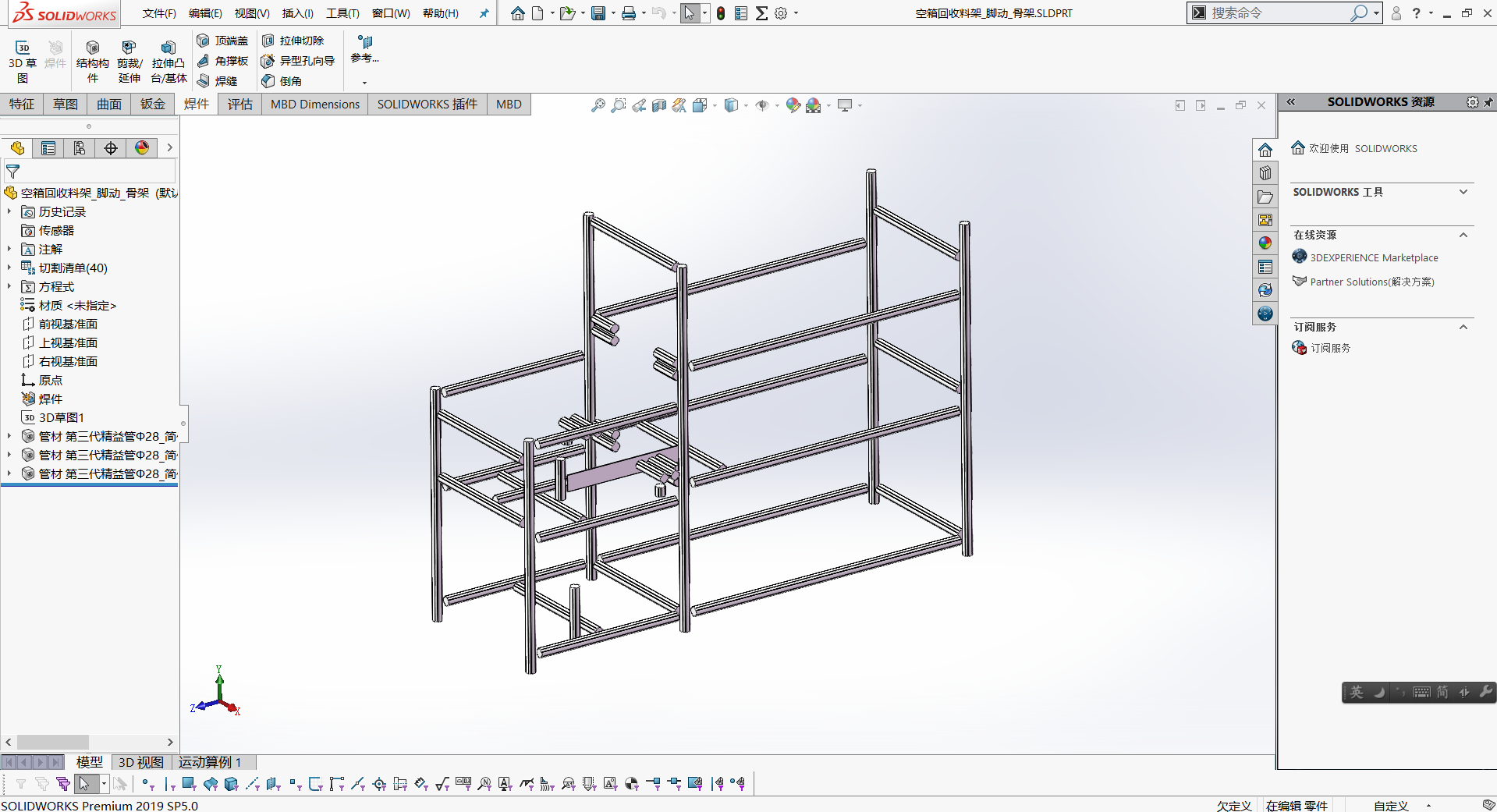1497x812 pixels.
Task: Create a 焊缝 weld bead
Action: [217, 81]
